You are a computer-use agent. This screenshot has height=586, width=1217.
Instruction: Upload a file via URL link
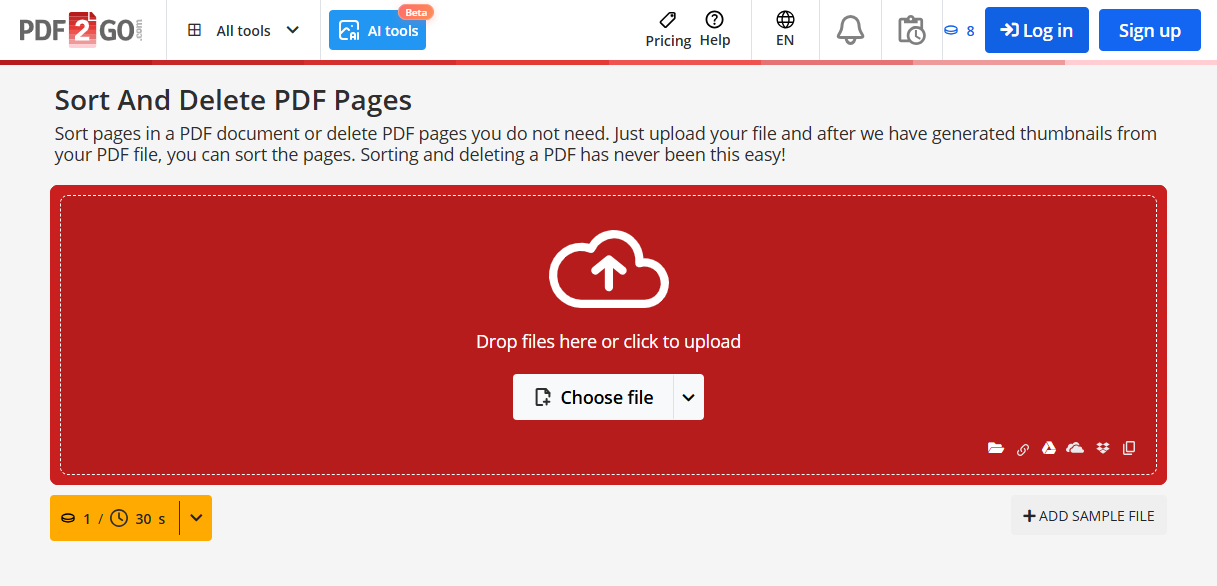coord(1023,448)
